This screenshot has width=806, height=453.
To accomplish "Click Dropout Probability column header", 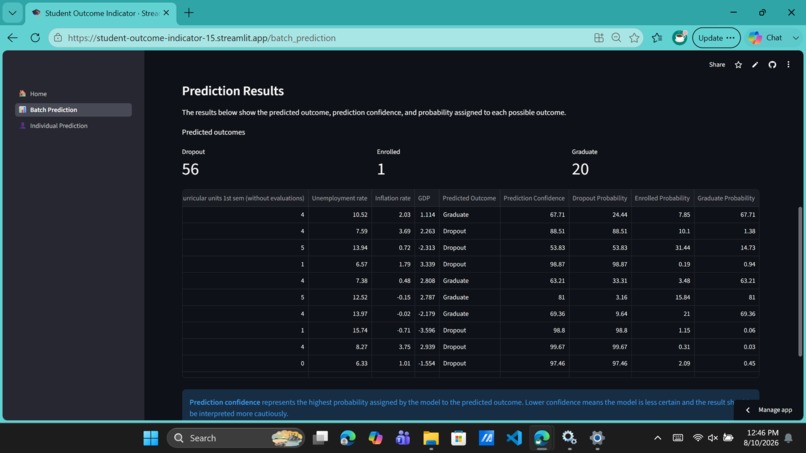I will [599, 198].
